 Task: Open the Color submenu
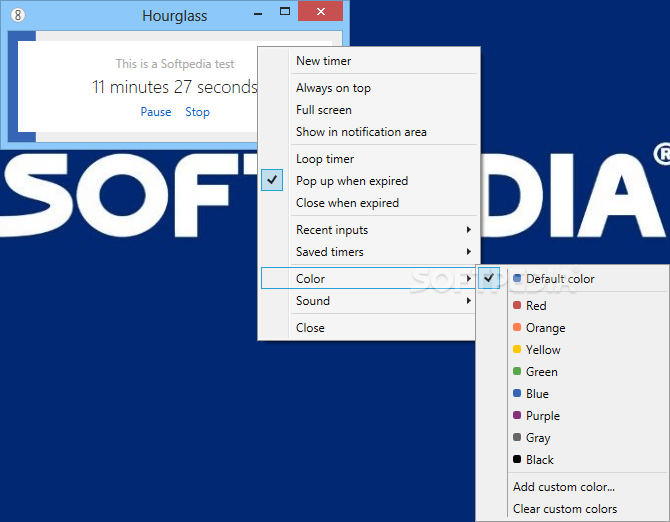369,279
